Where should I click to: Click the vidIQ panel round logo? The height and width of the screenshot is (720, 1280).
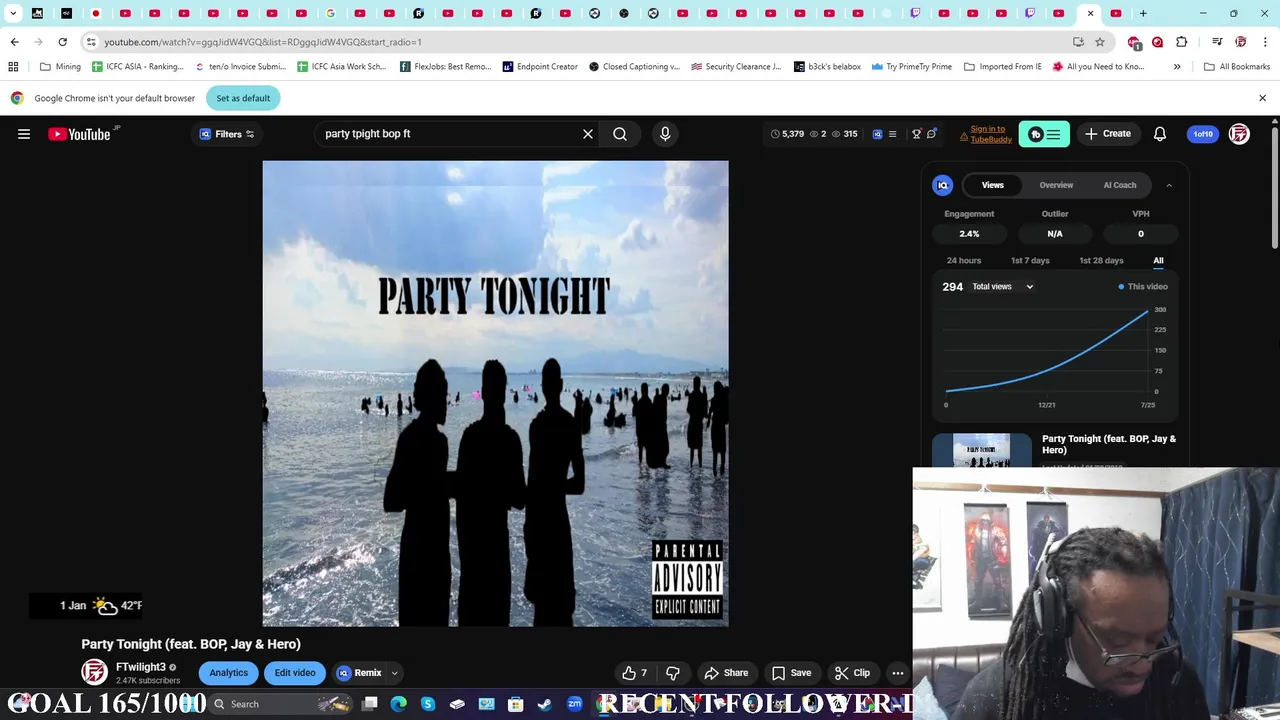[942, 185]
